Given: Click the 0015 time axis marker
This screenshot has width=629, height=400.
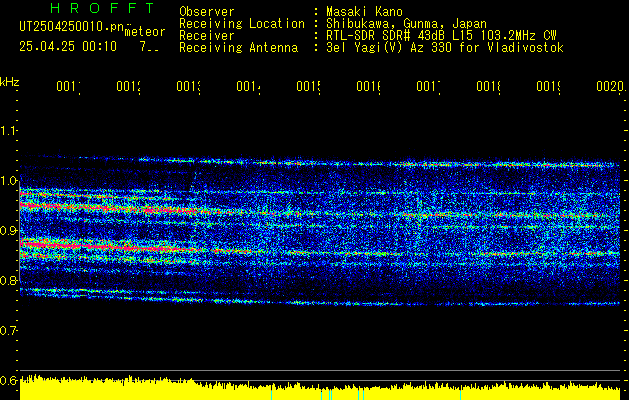Looking at the screenshot, I should tap(309, 86).
